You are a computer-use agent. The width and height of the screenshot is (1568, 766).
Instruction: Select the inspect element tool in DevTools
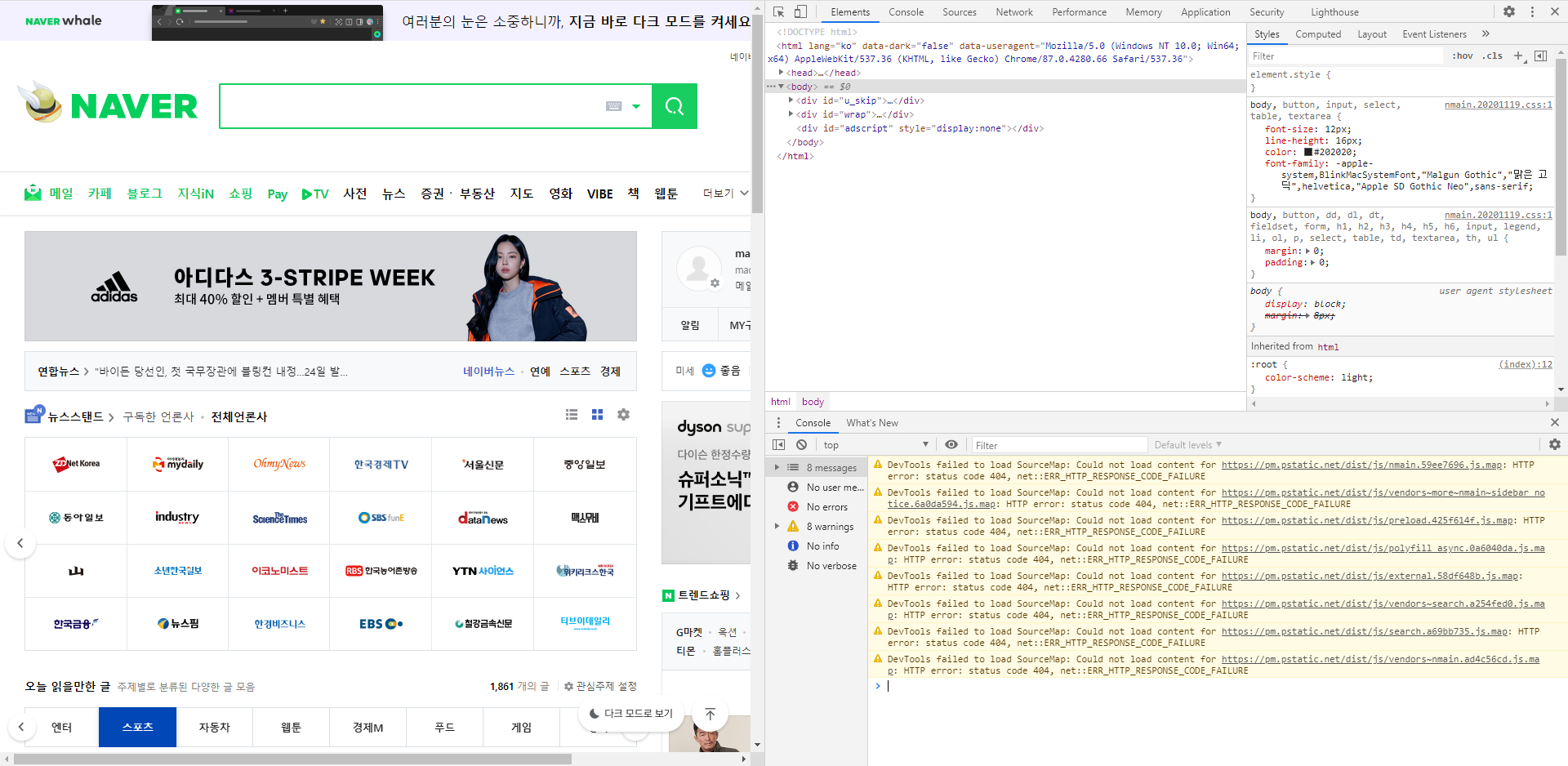coord(778,11)
